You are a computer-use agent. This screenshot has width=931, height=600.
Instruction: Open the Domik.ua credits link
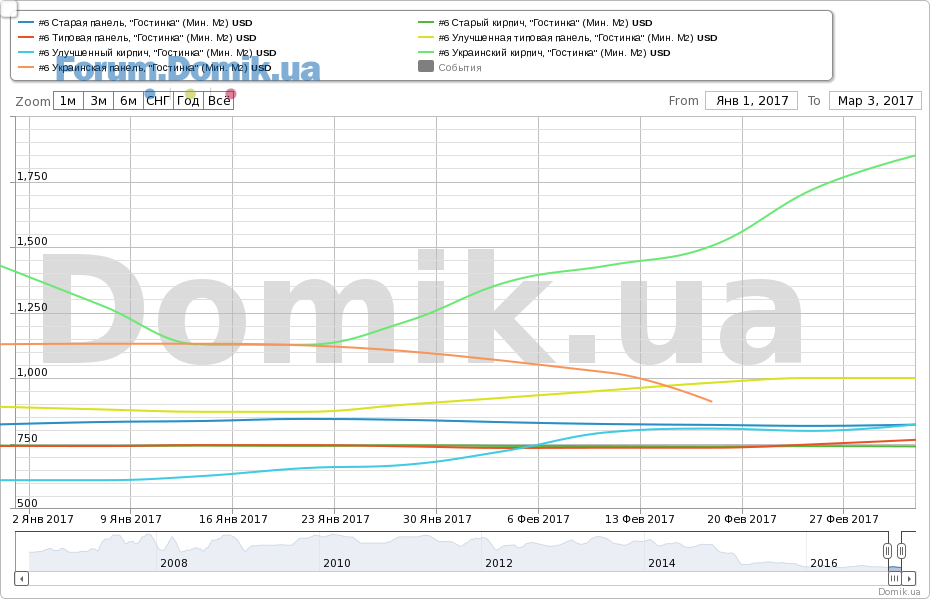point(898,592)
